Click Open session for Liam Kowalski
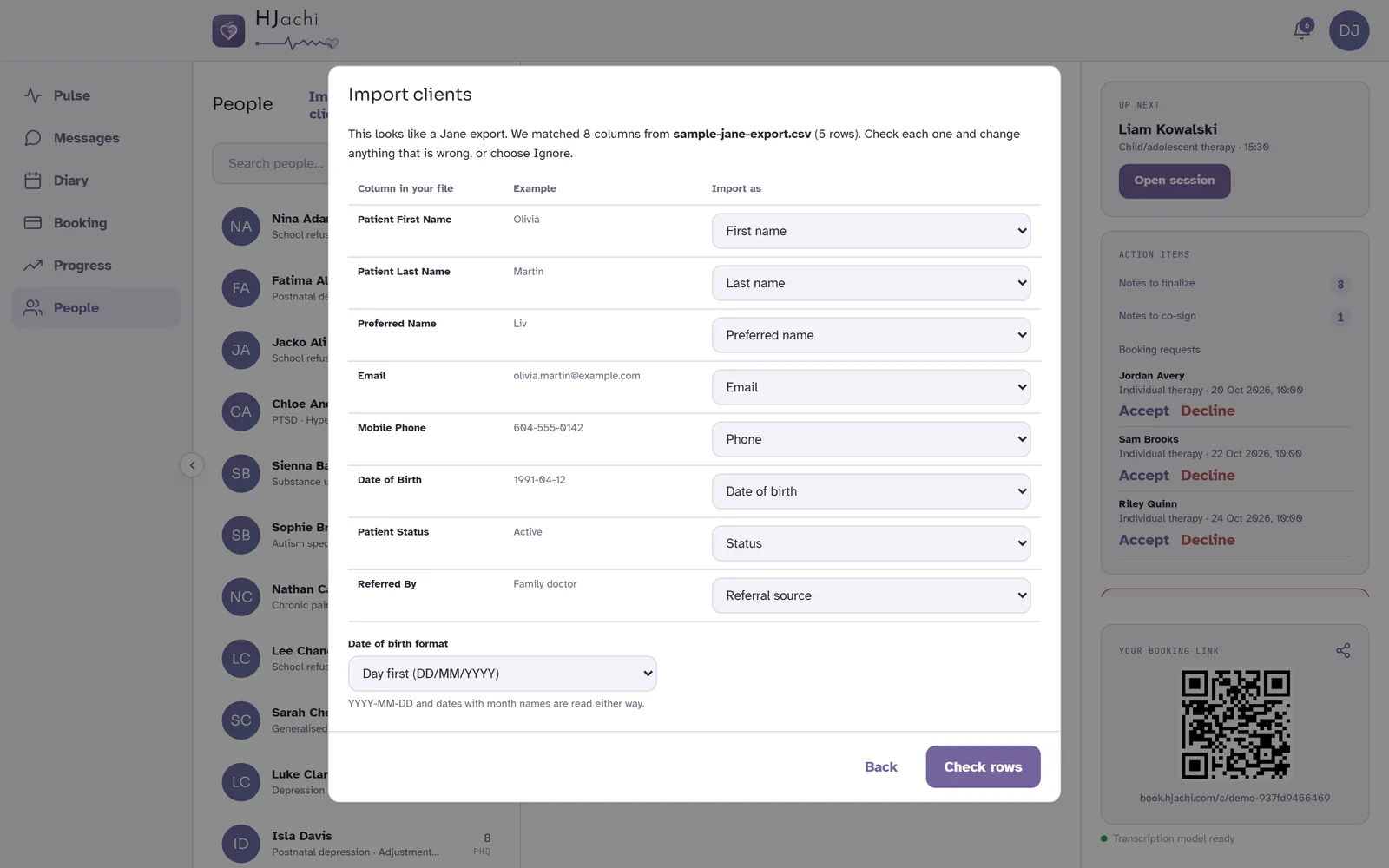This screenshot has height=868, width=1389. pyautogui.click(x=1174, y=181)
